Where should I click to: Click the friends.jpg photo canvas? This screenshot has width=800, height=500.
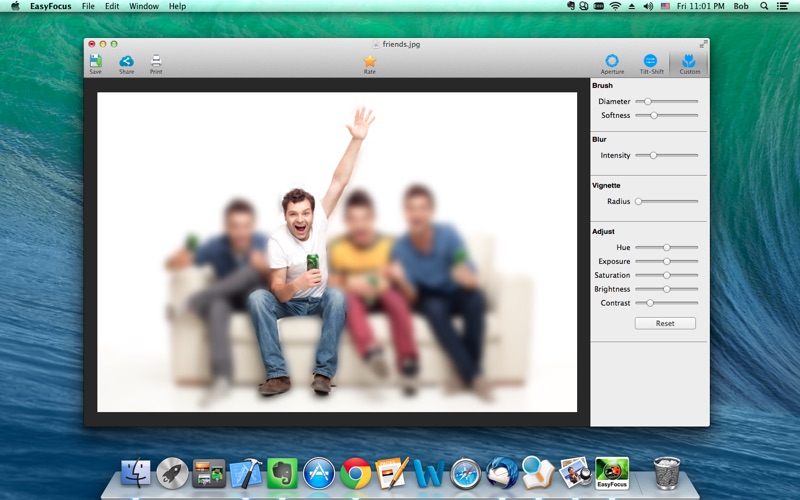point(337,252)
